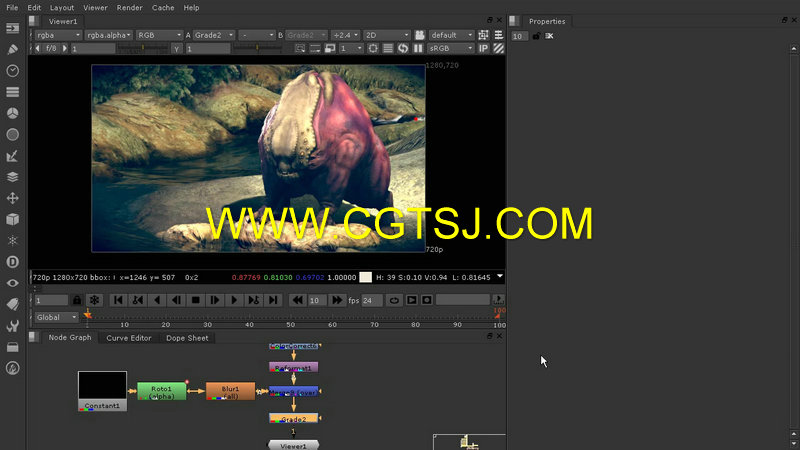Click the clipping warning striped icon
800x450 pixels.
pyautogui.click(x=498, y=48)
